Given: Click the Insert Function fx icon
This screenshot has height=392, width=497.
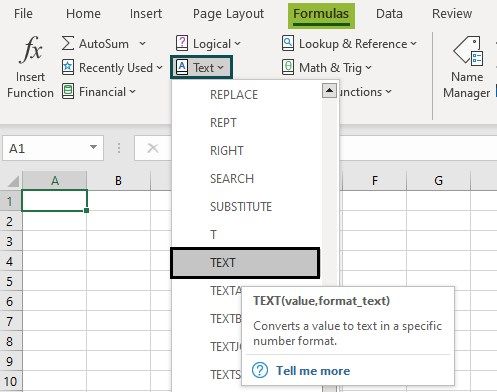Looking at the screenshot, I should pyautogui.click(x=31, y=50).
